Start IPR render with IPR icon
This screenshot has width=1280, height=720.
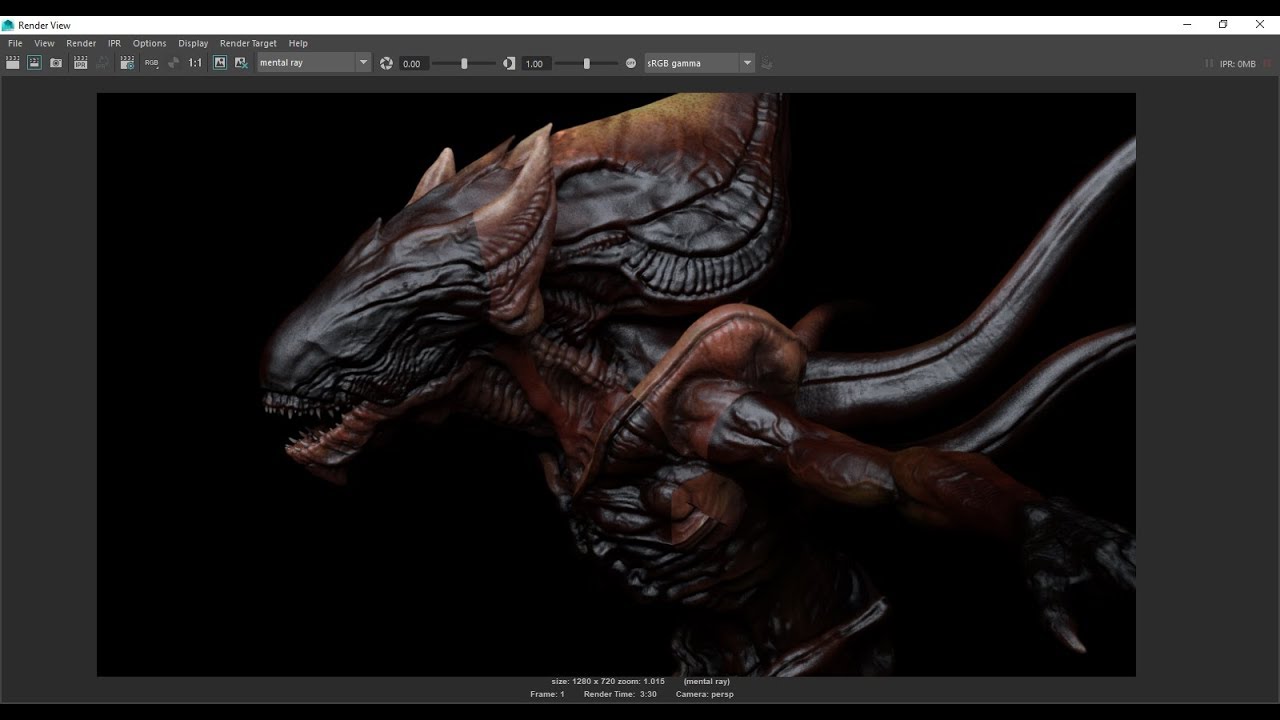tap(81, 63)
